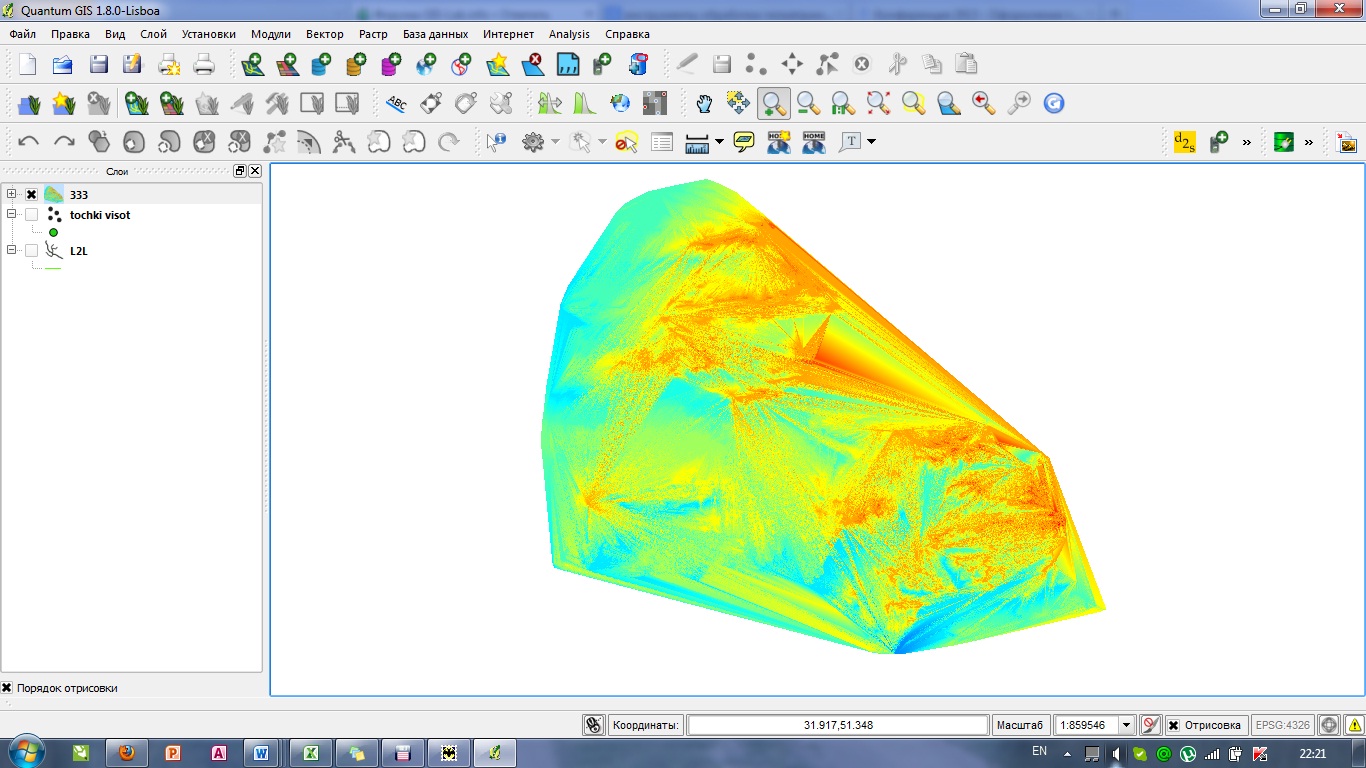Click the coordinates input field

click(x=837, y=725)
